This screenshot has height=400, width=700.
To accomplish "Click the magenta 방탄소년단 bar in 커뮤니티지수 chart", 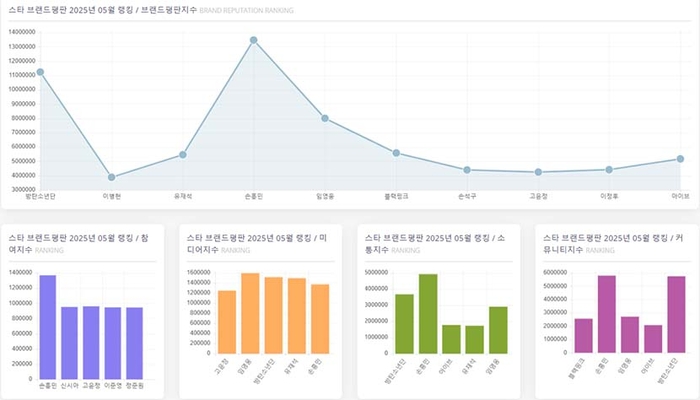I will pyautogui.click(x=676, y=315).
